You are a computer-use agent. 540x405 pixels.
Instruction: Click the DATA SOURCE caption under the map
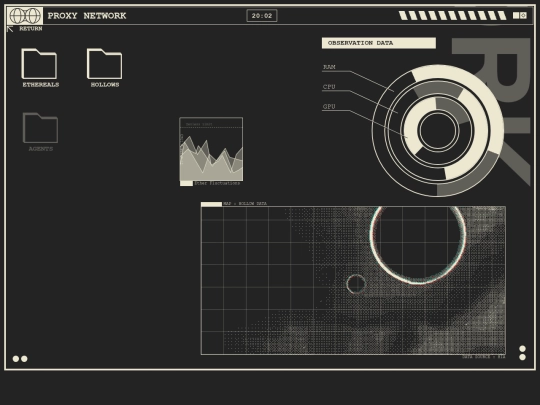click(484, 357)
